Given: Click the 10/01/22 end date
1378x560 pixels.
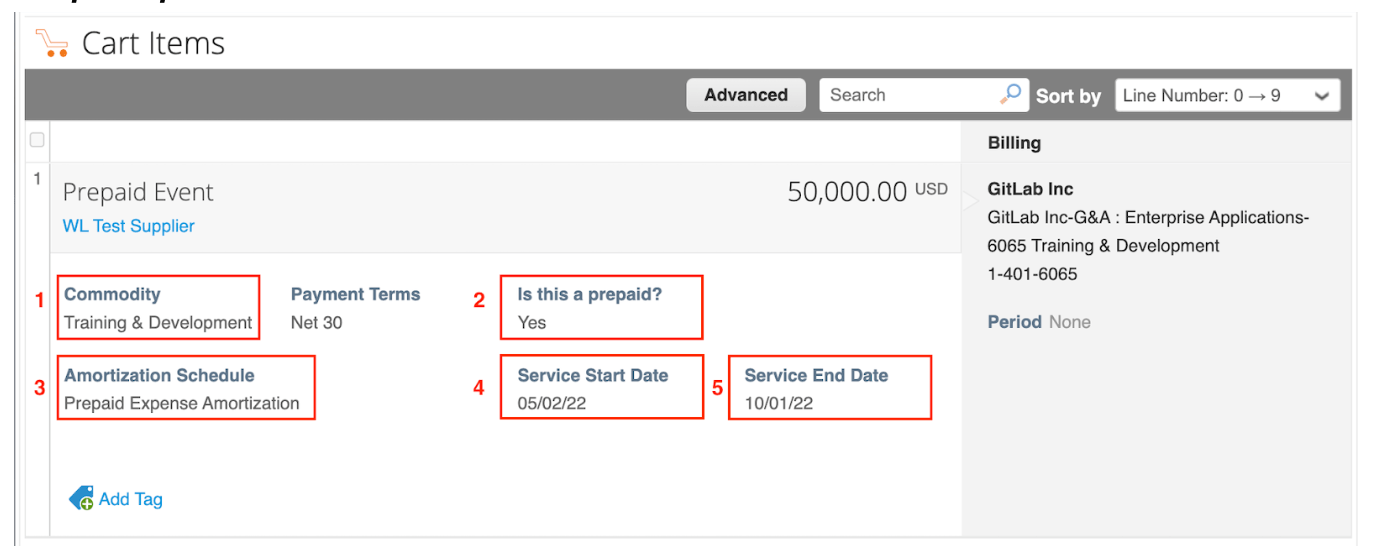Looking at the screenshot, I should pos(779,404).
